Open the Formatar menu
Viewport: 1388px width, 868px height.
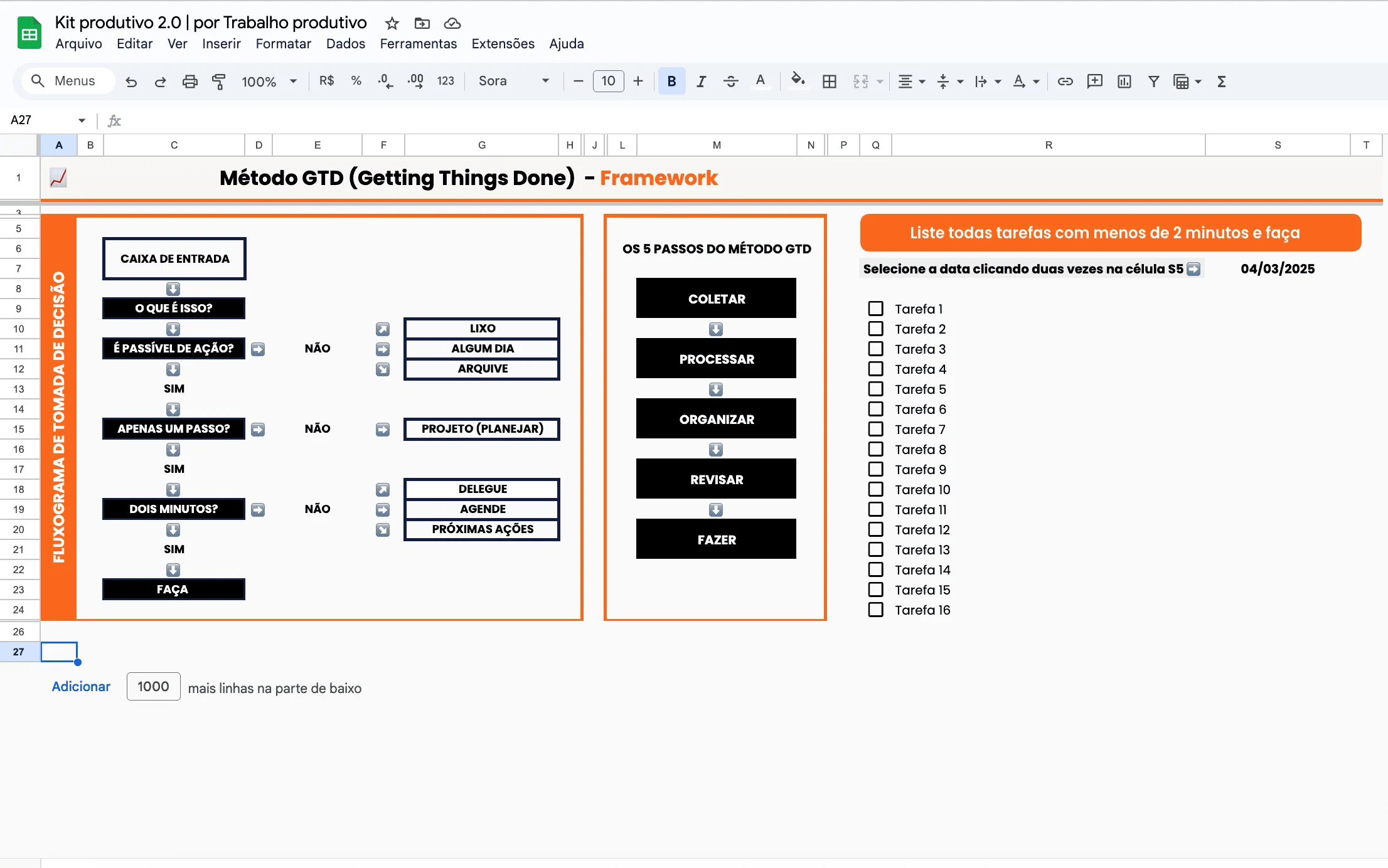(x=283, y=44)
